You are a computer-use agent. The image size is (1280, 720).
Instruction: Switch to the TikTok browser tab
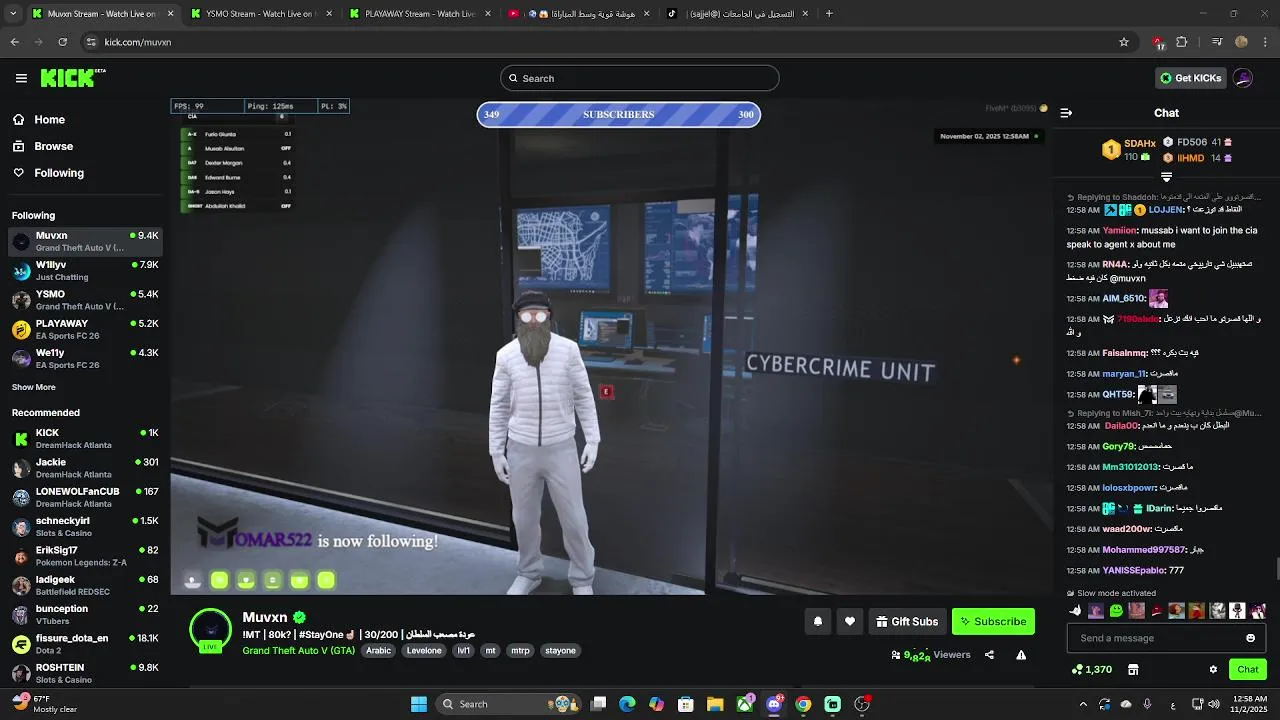(736, 14)
